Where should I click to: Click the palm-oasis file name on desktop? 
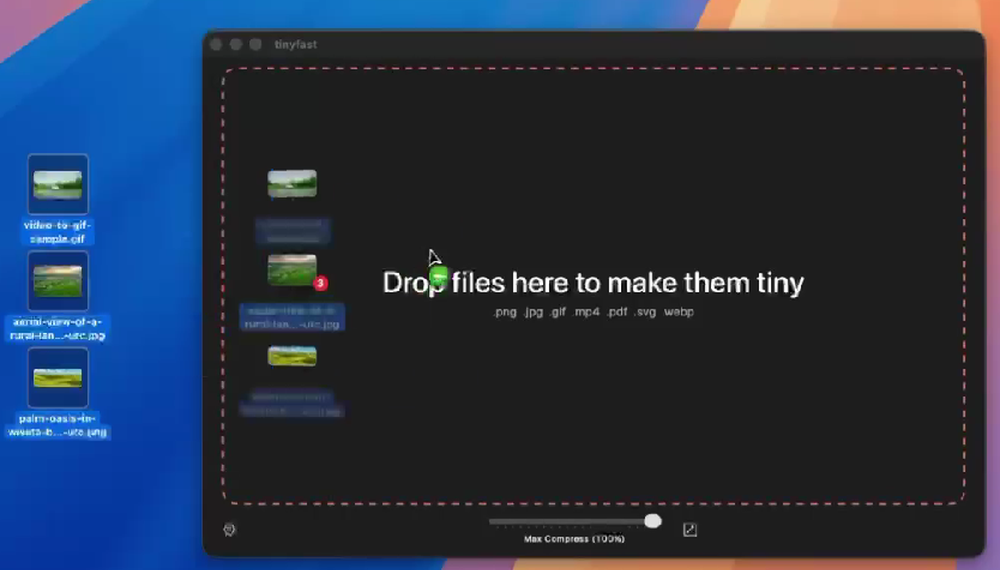coord(57,425)
